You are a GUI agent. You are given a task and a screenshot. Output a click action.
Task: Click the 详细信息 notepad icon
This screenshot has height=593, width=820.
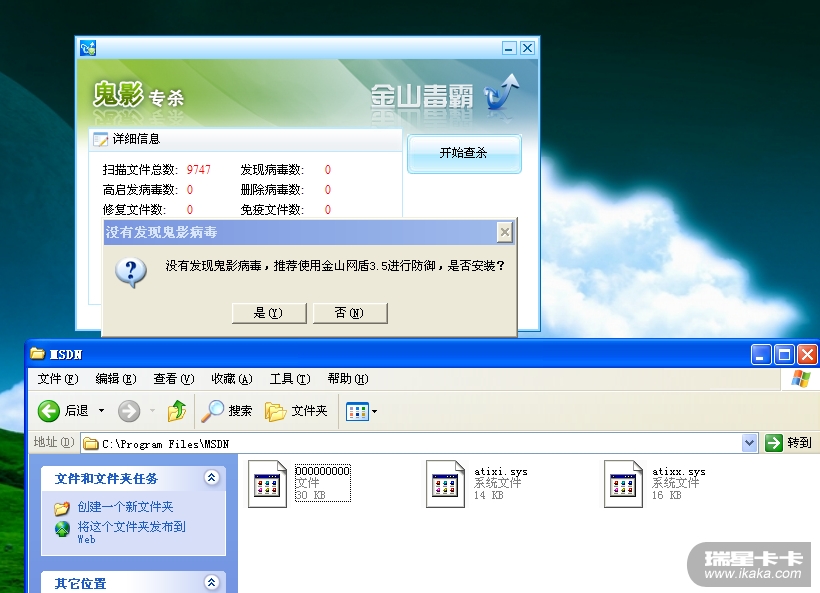click(100, 139)
